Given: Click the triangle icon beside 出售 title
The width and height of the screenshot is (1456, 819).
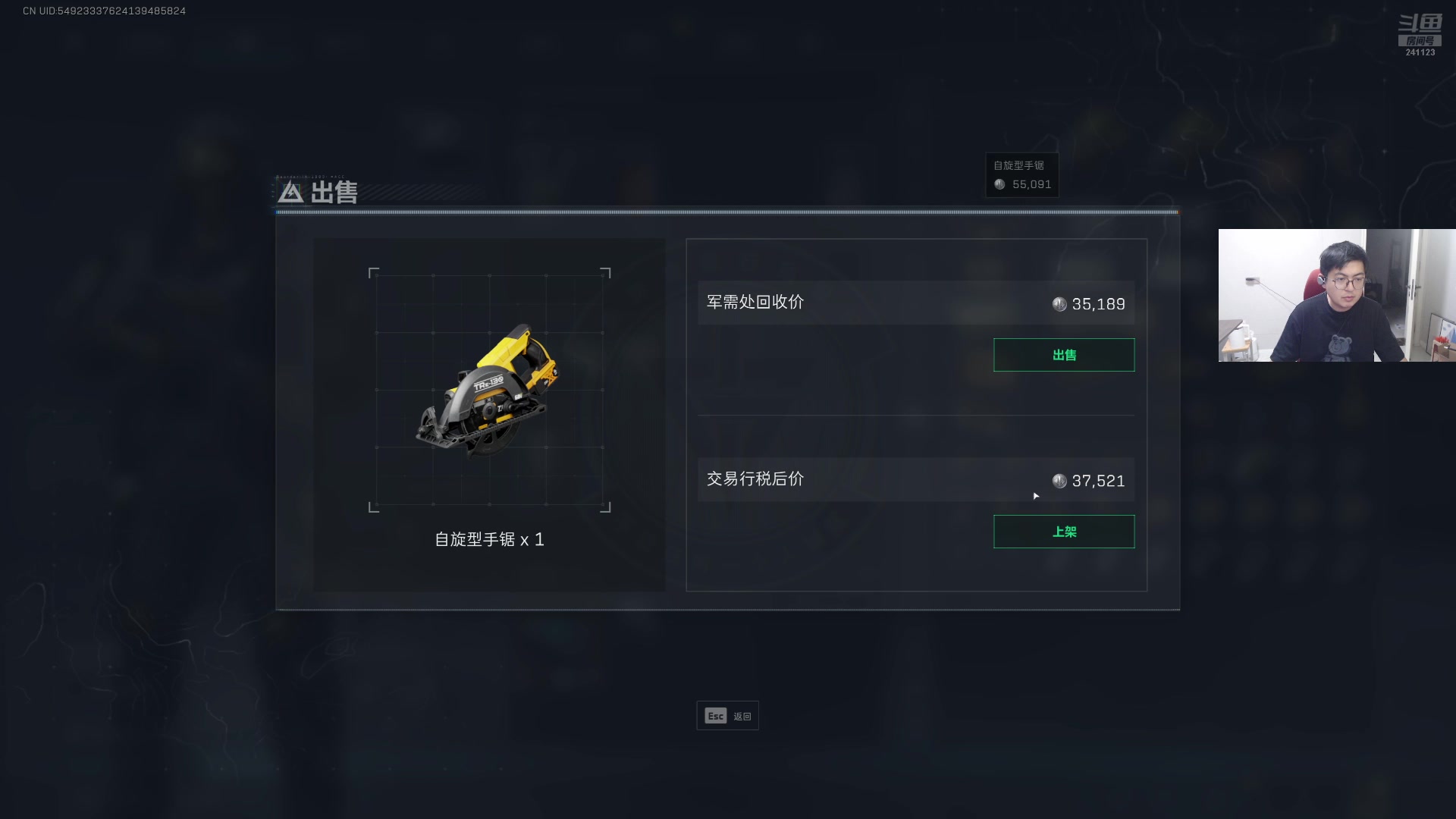Looking at the screenshot, I should click(x=290, y=192).
